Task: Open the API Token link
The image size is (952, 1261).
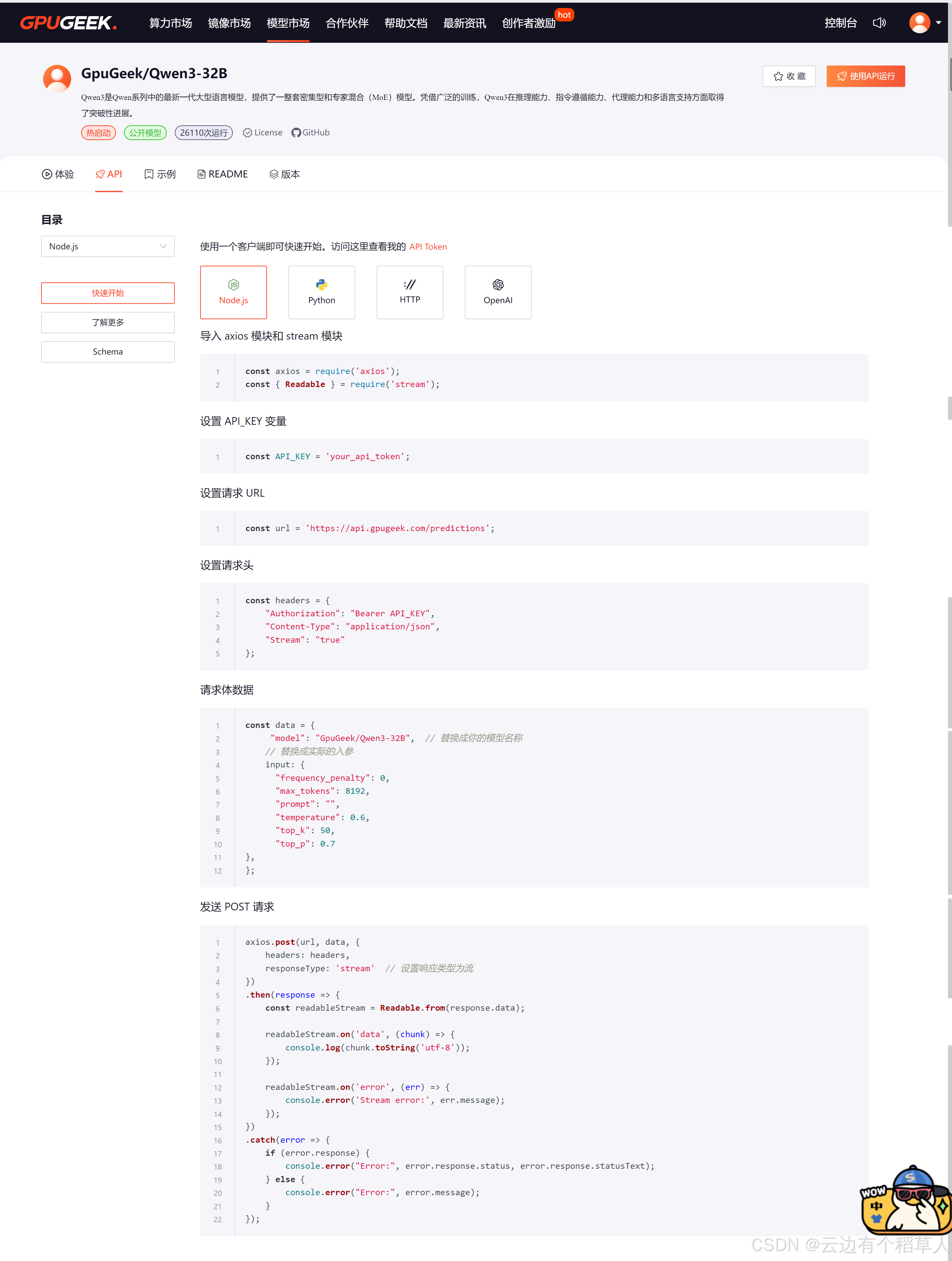Action: coord(427,247)
